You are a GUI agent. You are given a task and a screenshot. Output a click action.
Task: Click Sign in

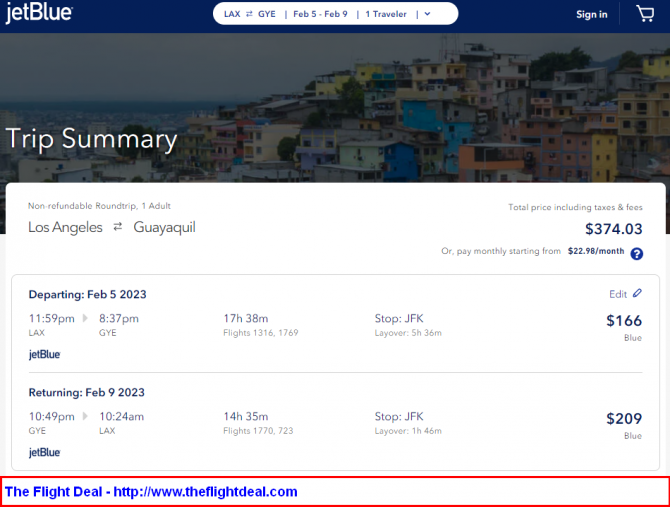pos(591,15)
